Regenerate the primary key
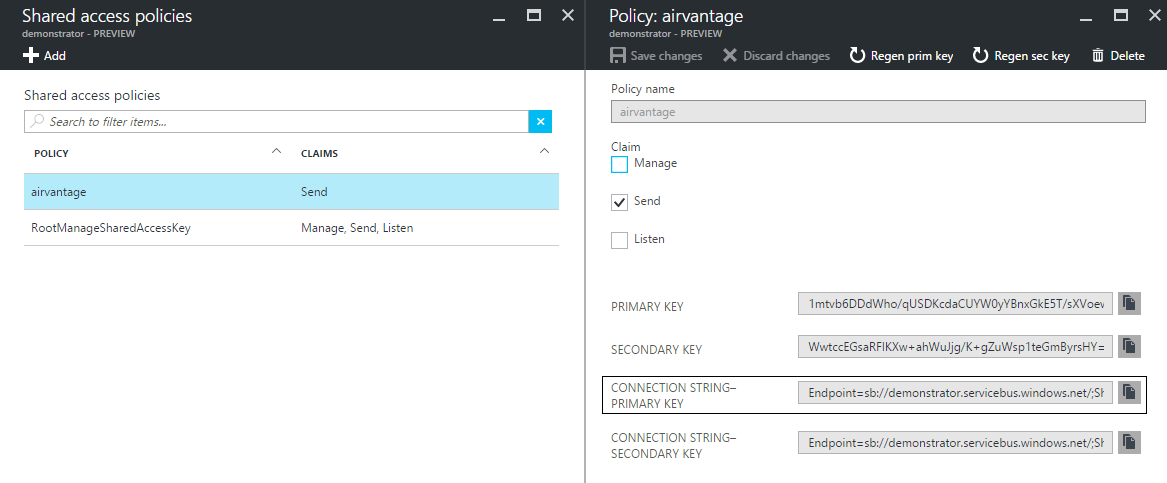The image size is (1167, 483). click(x=901, y=56)
